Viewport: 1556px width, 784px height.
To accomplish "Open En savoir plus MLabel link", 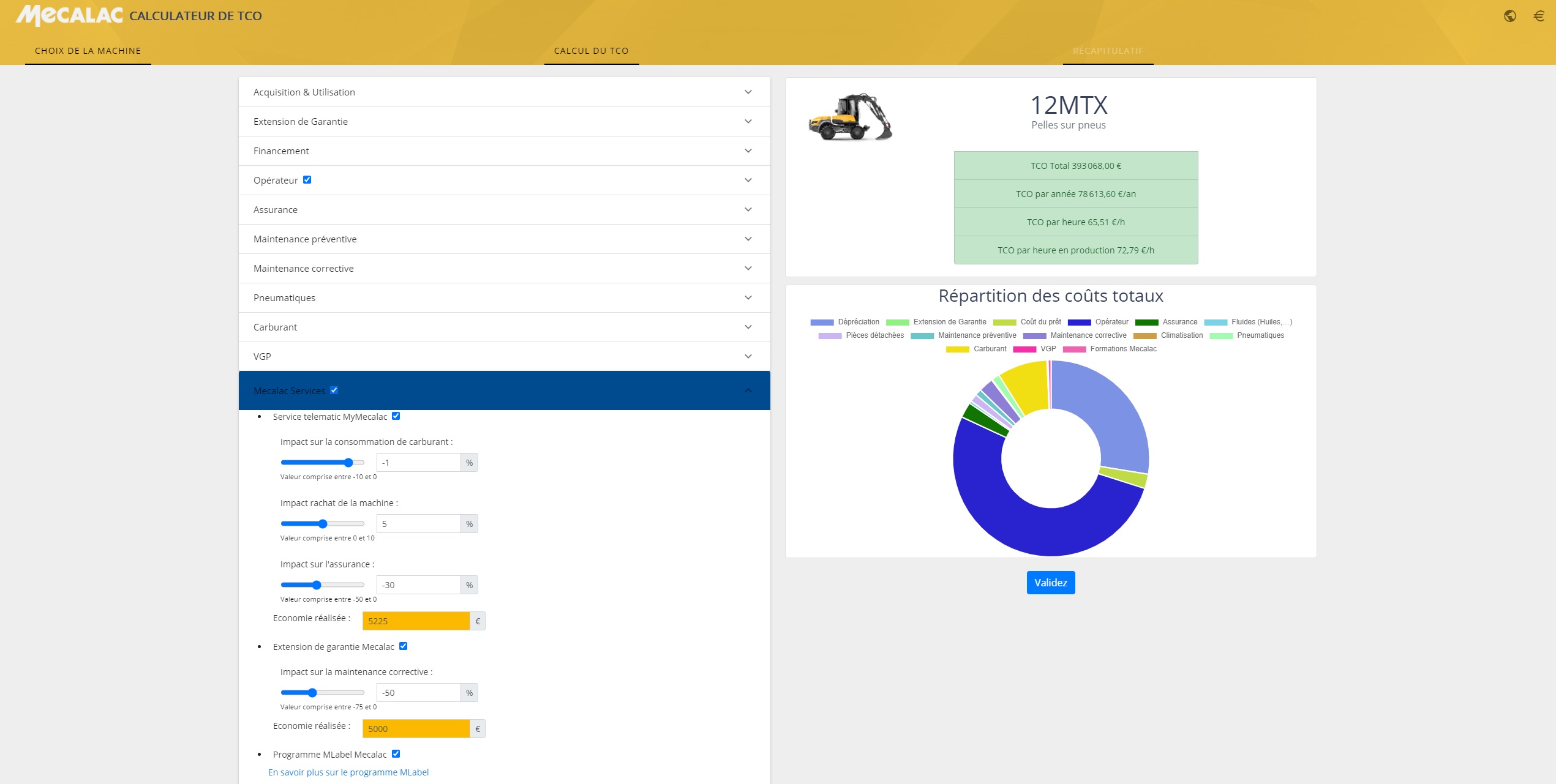I will (348, 772).
